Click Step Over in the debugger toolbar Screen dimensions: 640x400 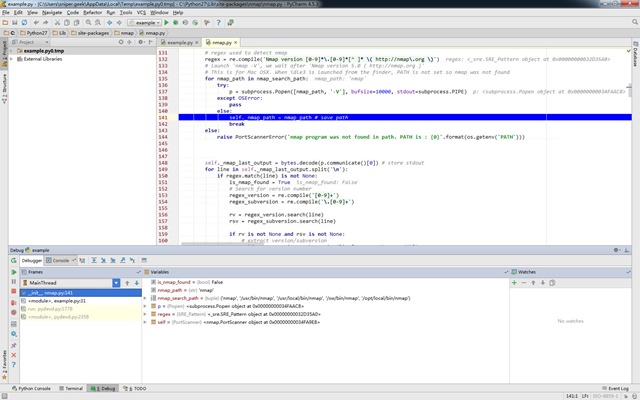pyautogui.click(x=94, y=260)
